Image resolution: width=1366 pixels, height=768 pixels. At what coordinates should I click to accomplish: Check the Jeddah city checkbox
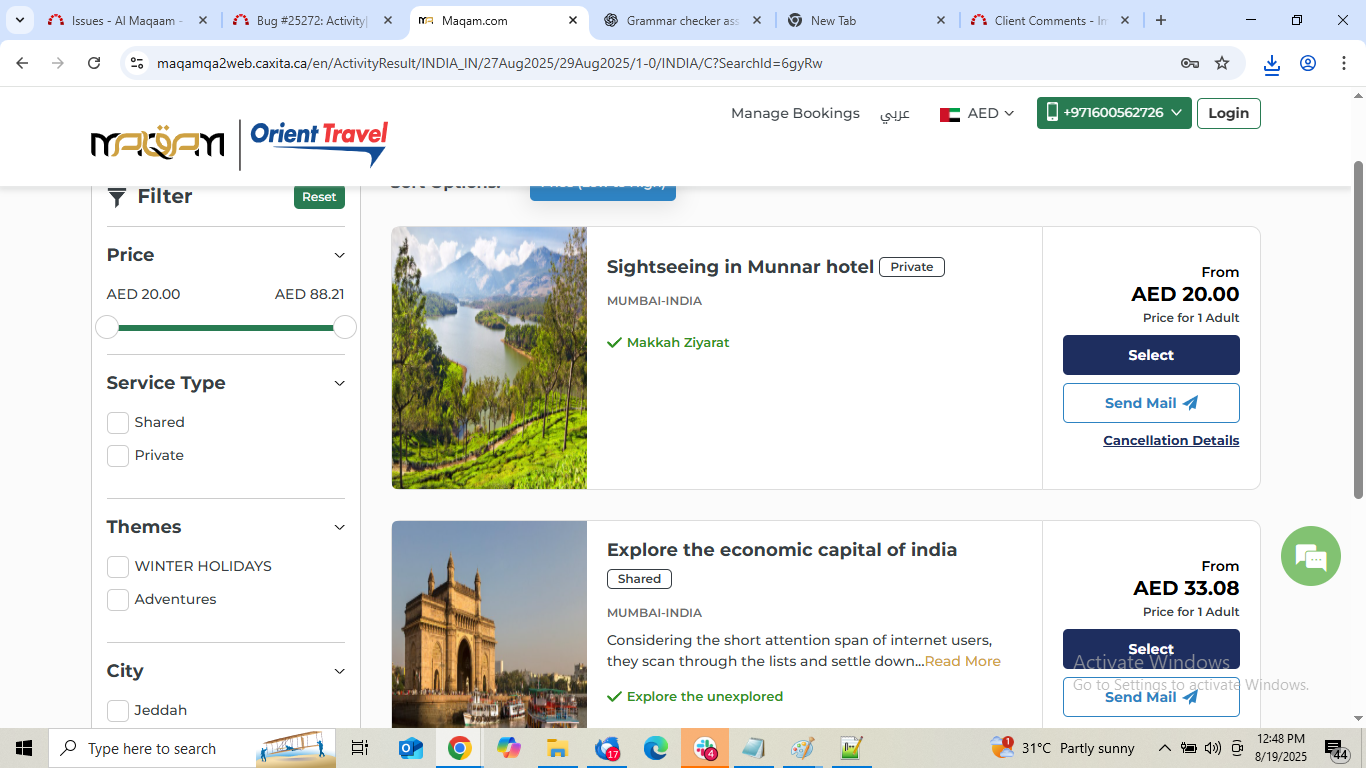pos(118,711)
